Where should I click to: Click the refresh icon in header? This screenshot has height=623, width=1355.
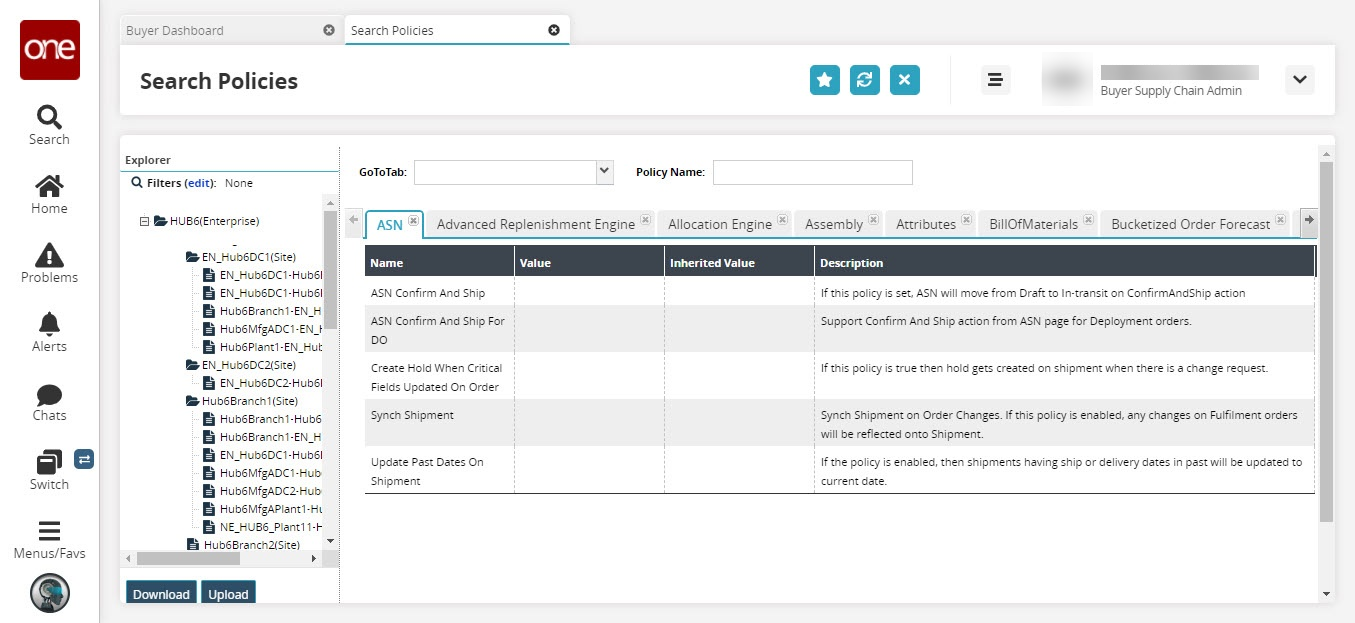pyautogui.click(x=864, y=80)
